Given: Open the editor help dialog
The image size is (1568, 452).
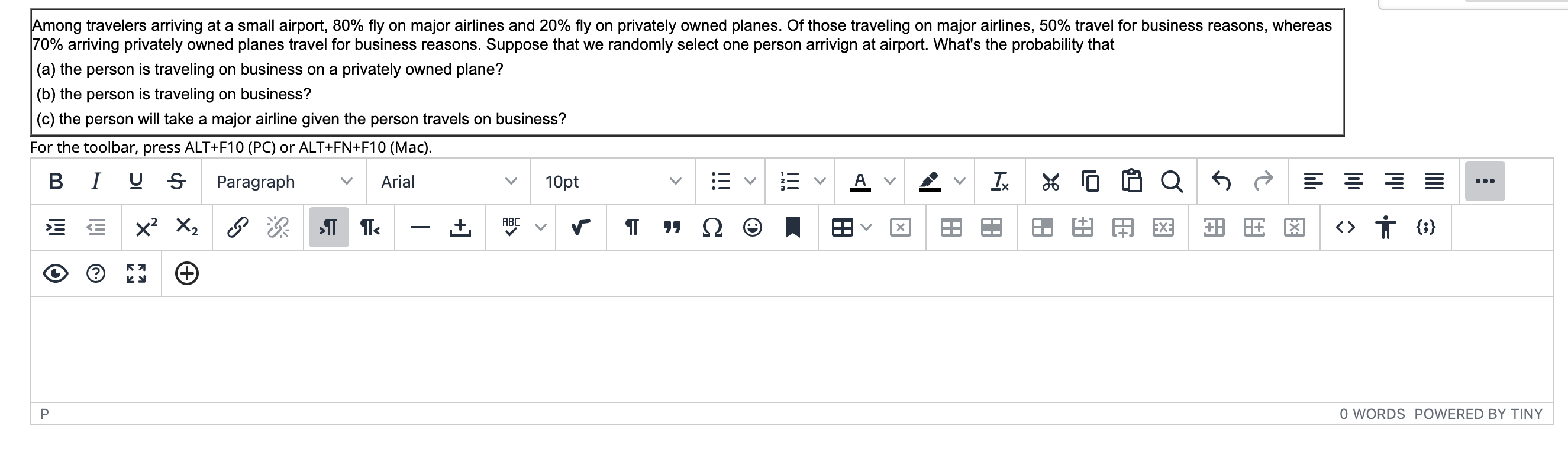Looking at the screenshot, I should click(95, 274).
